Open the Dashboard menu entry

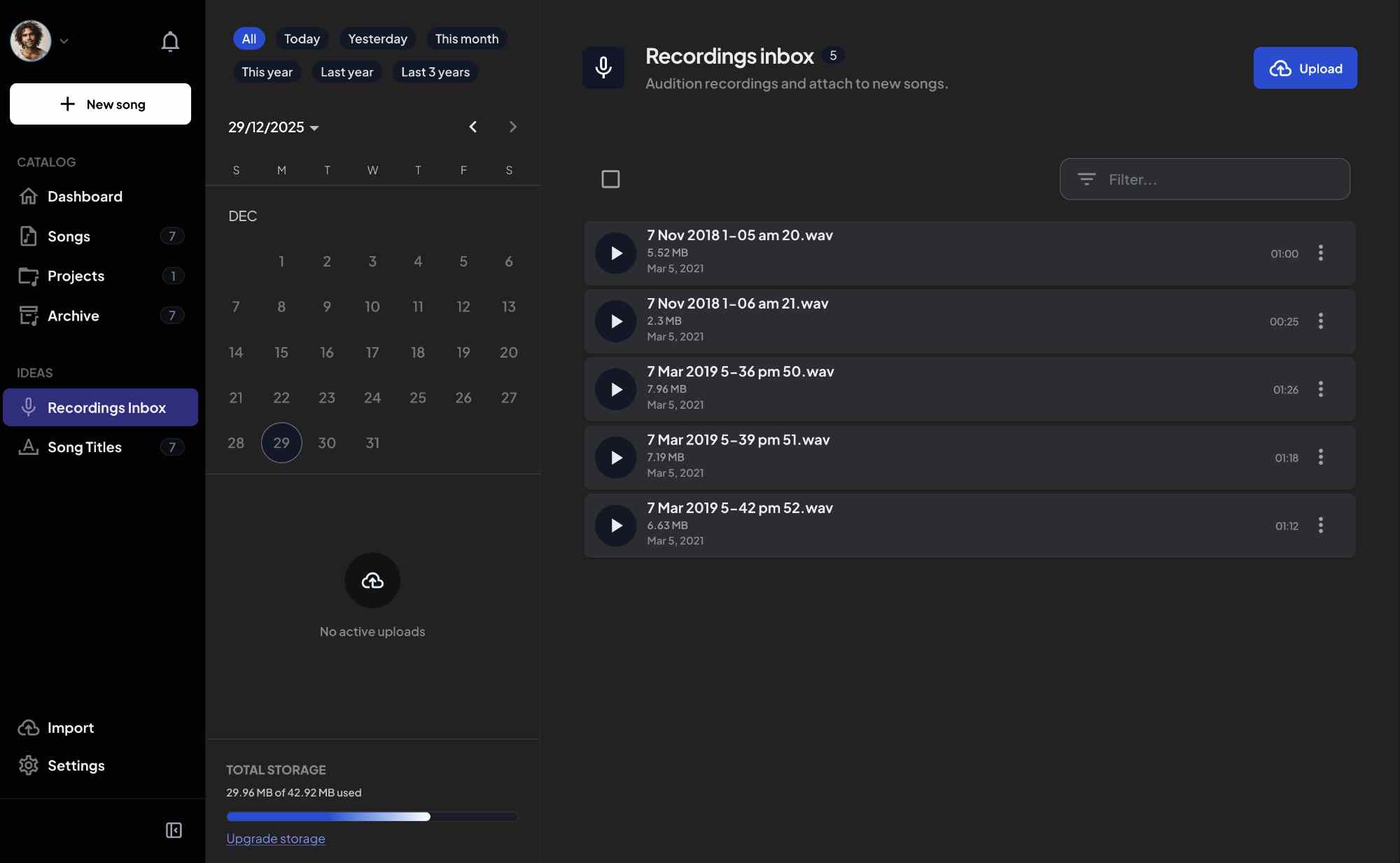[84, 197]
